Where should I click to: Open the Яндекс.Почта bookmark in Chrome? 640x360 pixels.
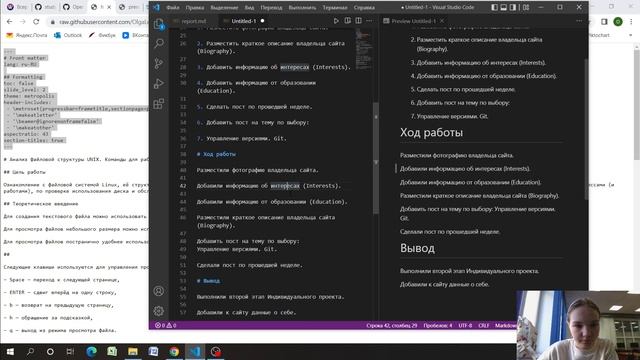(x=27, y=36)
